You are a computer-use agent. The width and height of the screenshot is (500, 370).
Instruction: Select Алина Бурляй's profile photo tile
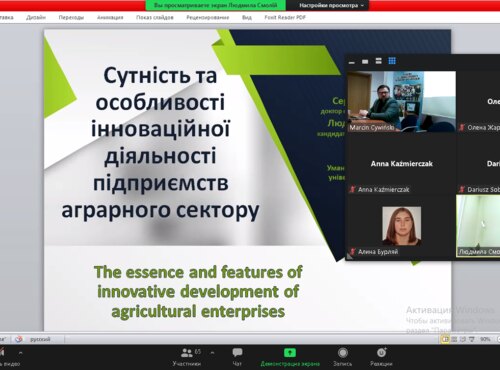(x=401, y=226)
